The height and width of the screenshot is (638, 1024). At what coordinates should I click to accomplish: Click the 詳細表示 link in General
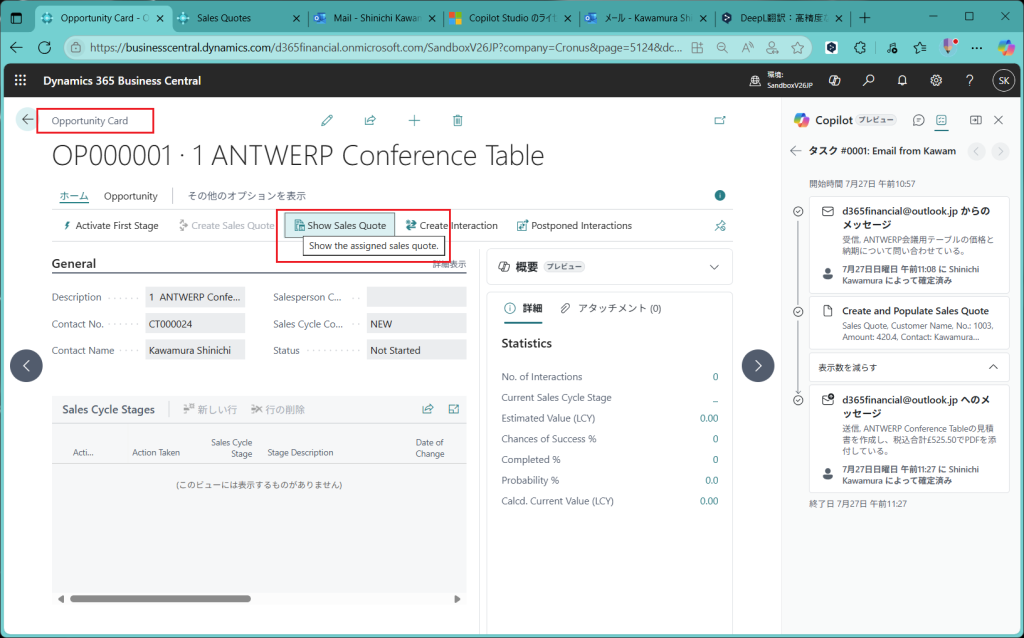coord(449,264)
